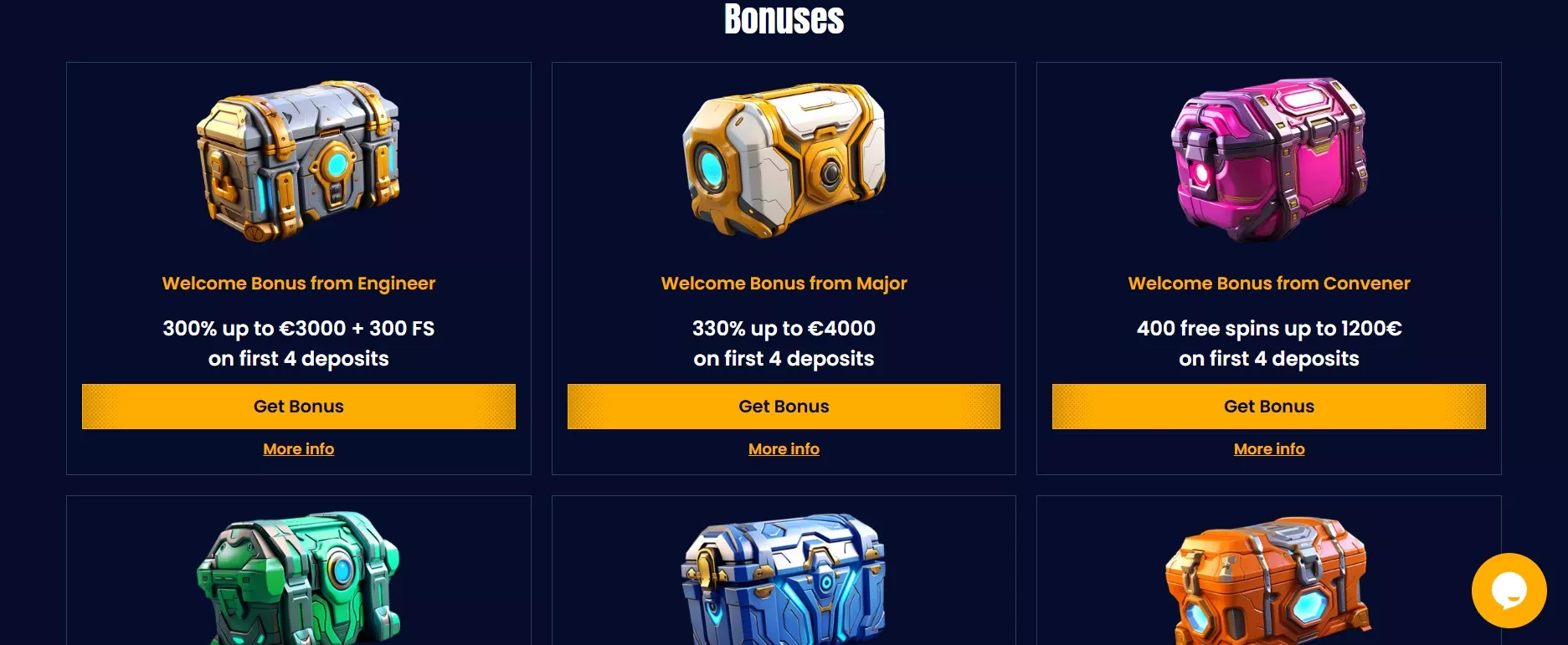Get Bonus for Welcome Bonus from Engineer

(299, 407)
